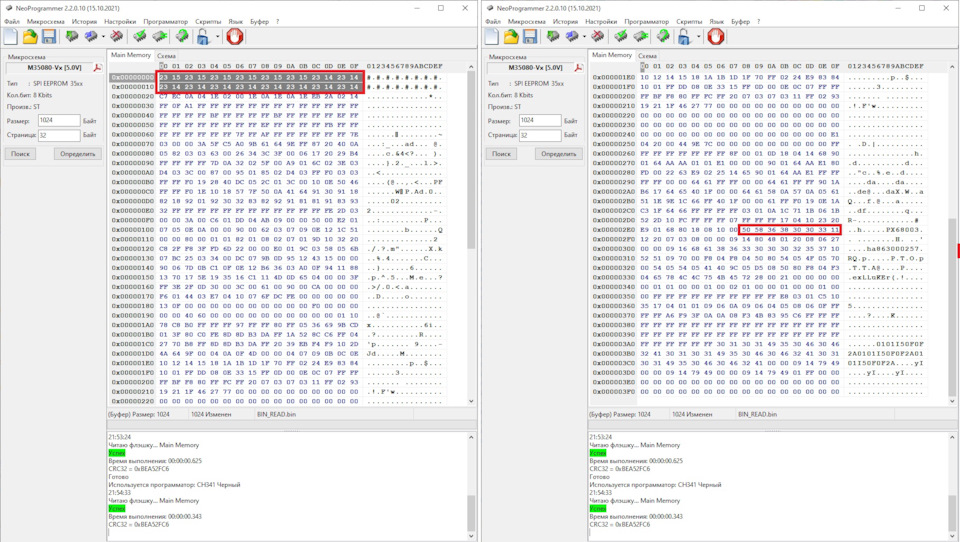Open the ? help menu in left window
The width and height of the screenshot is (960, 542).
coord(277,21)
